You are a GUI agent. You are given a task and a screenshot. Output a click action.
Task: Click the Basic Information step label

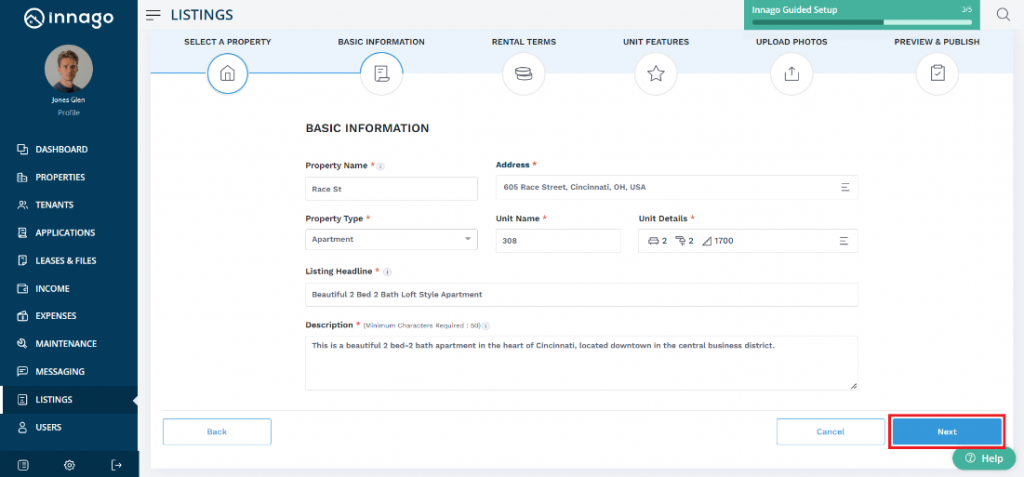tap(381, 42)
